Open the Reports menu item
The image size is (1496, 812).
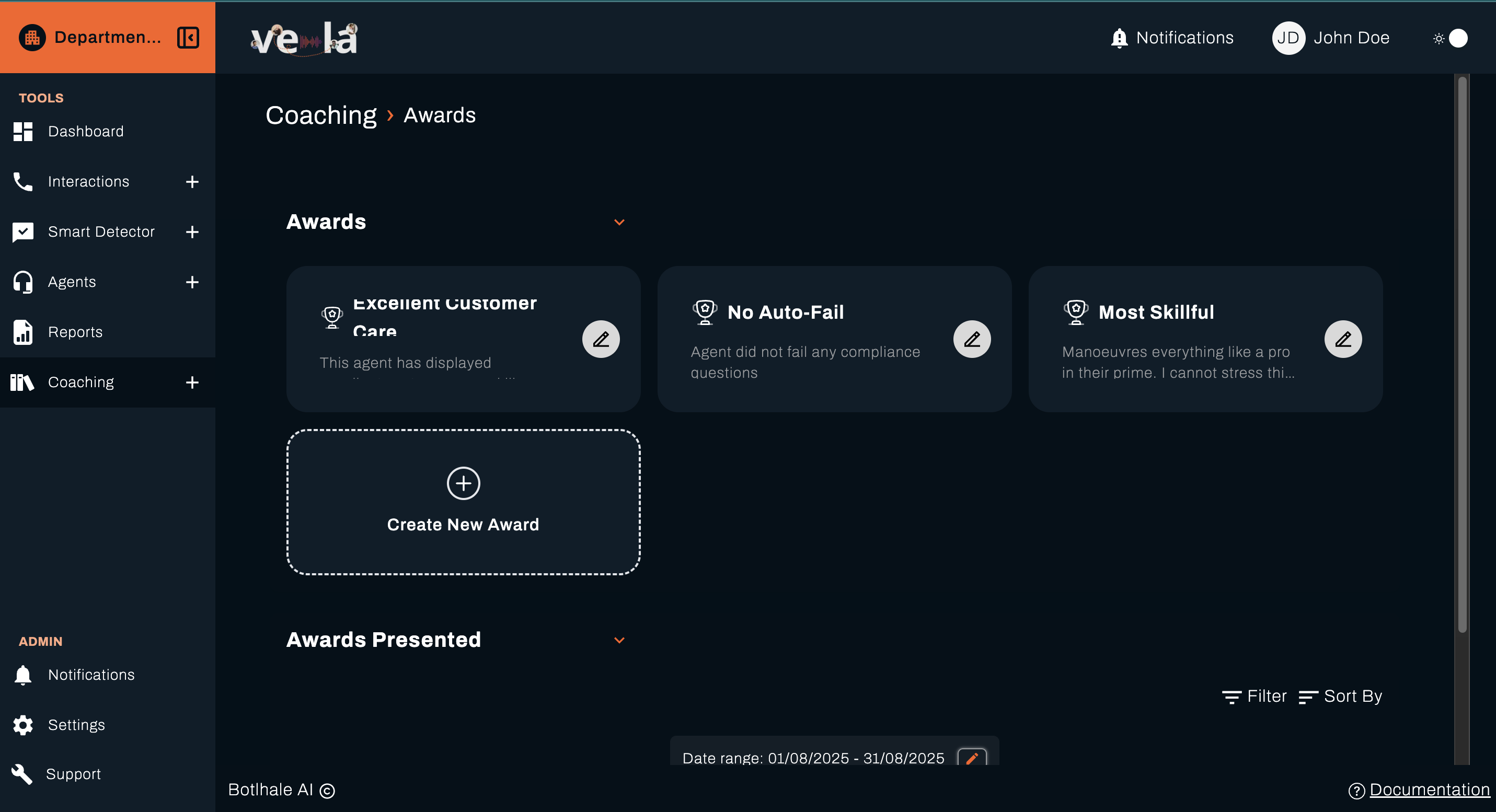75,332
